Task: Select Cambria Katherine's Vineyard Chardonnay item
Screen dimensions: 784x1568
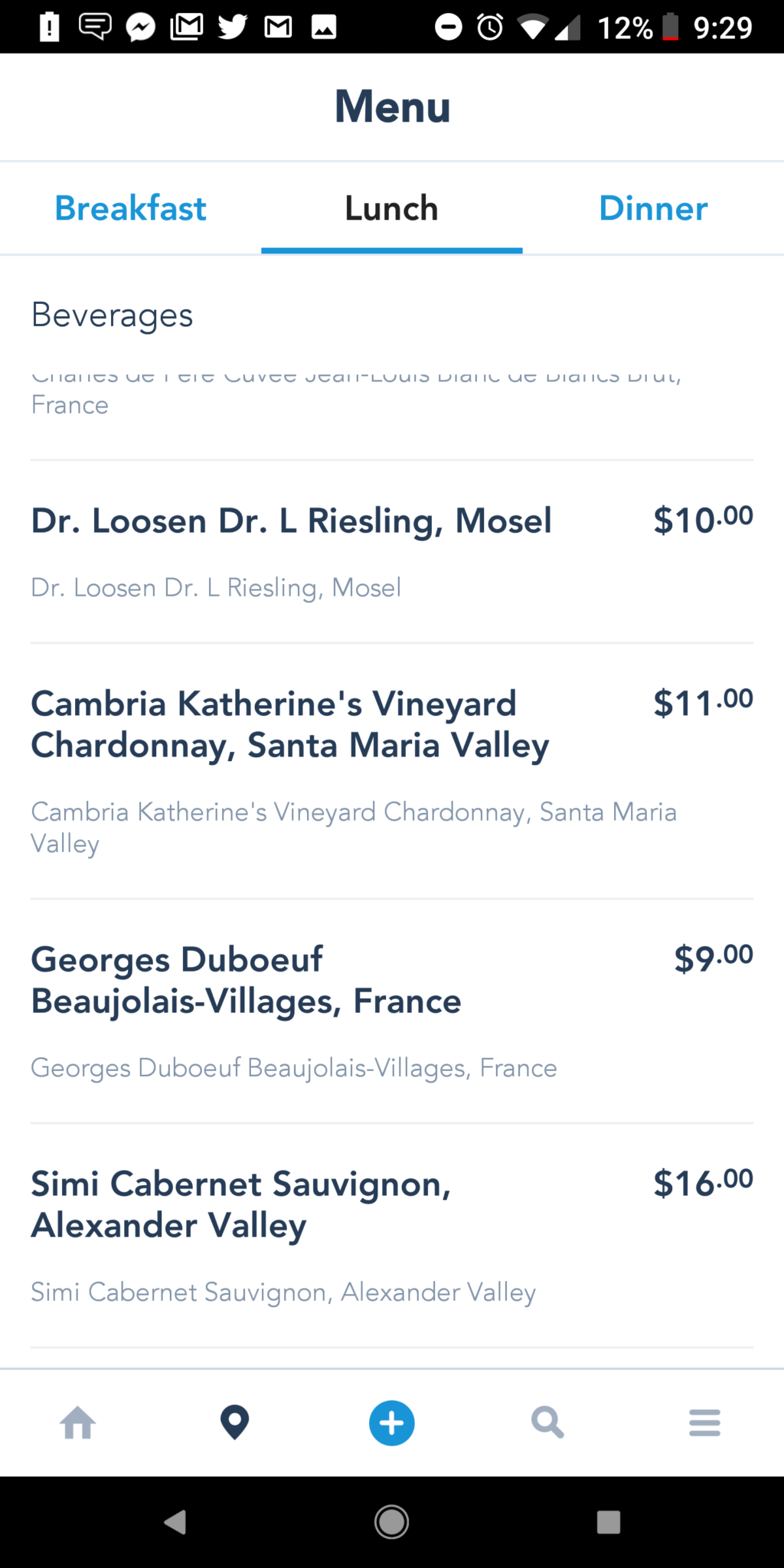Action: 392,772
